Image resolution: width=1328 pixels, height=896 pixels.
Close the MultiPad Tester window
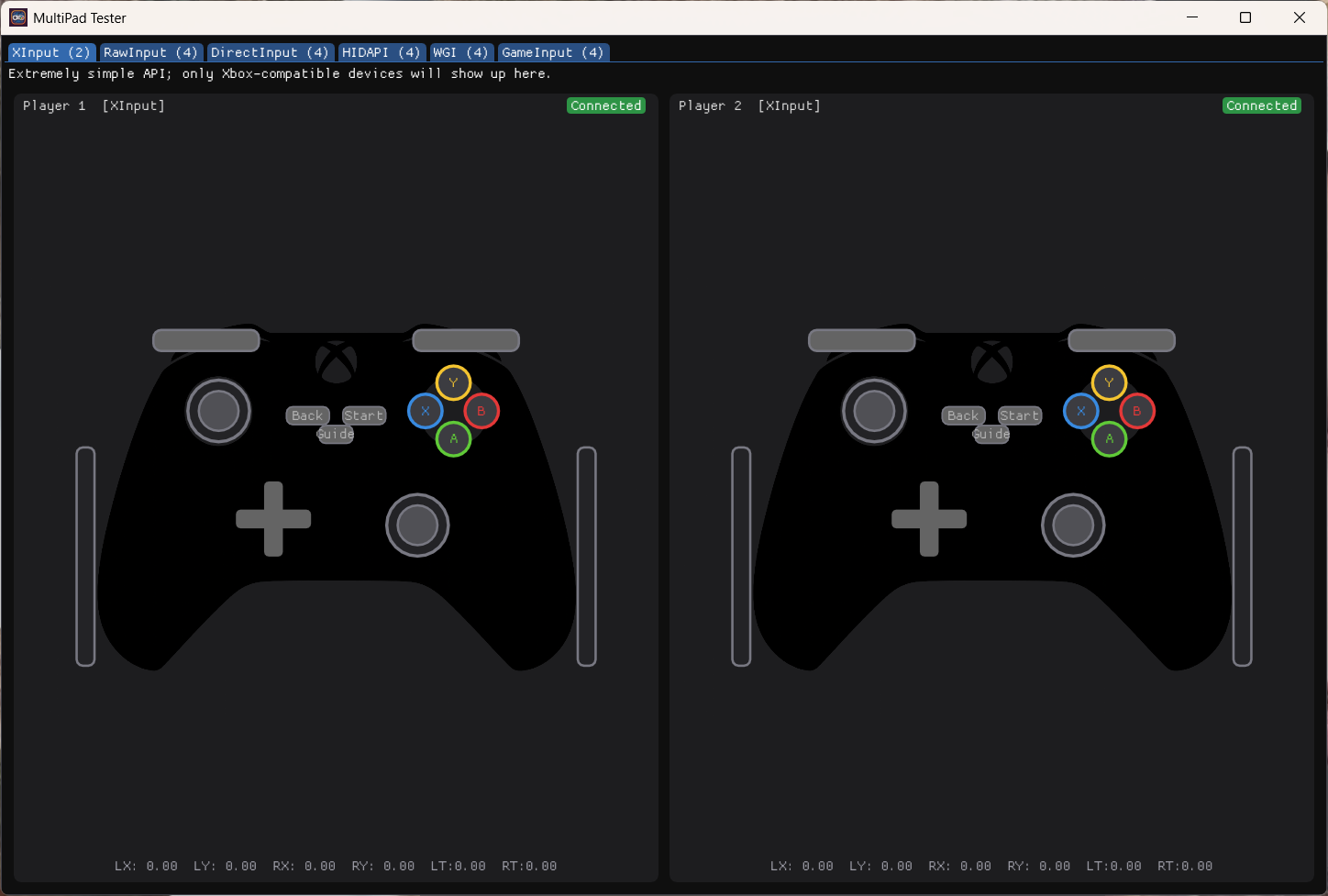click(x=1300, y=17)
